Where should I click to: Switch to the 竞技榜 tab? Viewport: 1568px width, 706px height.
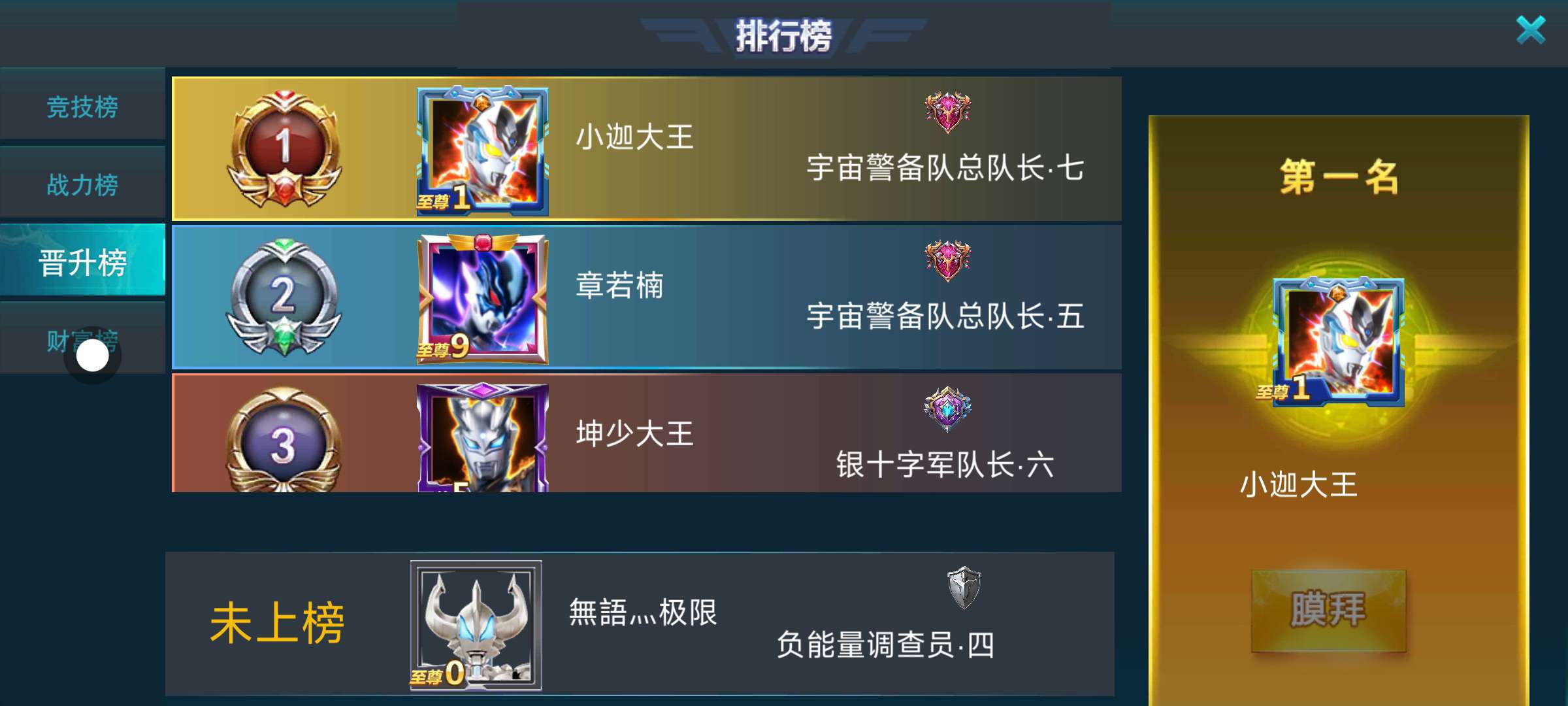[x=82, y=107]
